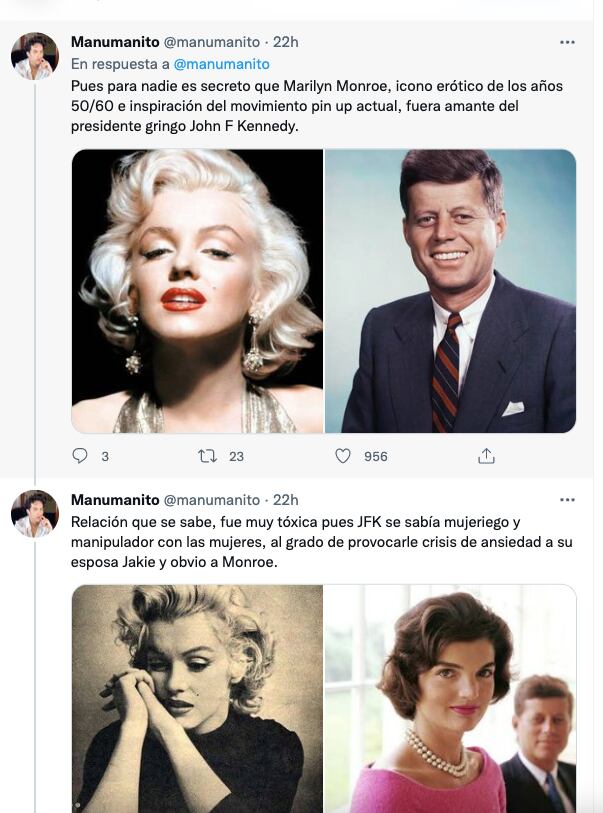Open the blonde woman photo with red lipstick

pyautogui.click(x=198, y=291)
